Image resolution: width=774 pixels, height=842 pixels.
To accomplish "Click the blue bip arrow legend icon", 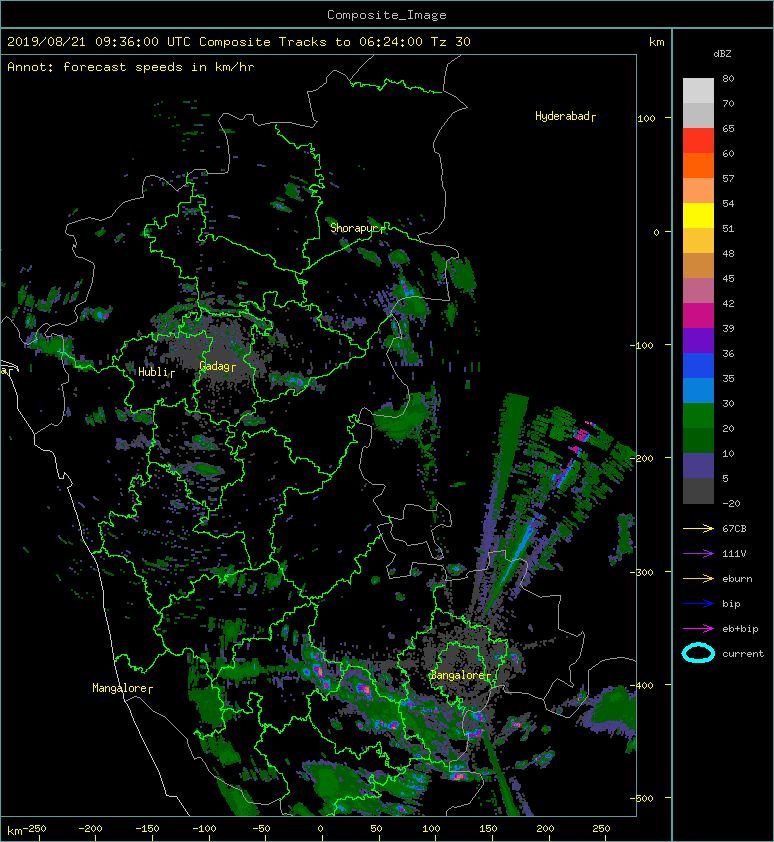I will click(x=698, y=604).
